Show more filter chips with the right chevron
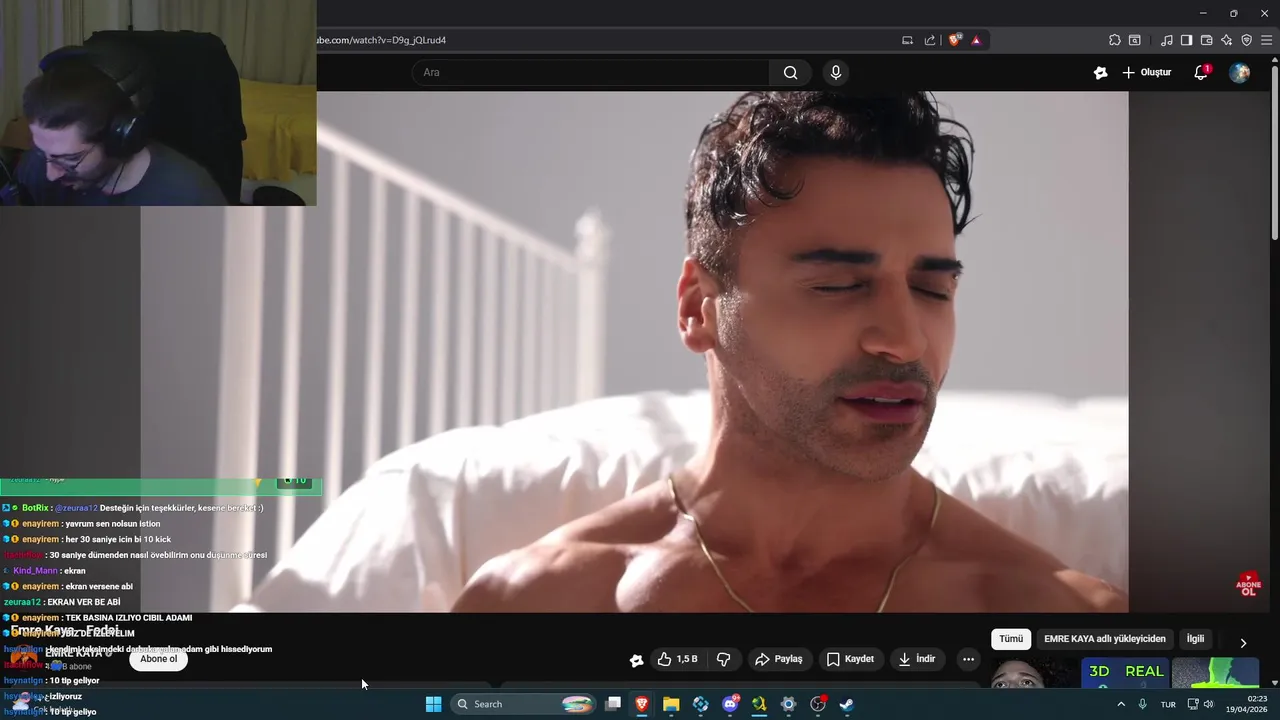The width and height of the screenshot is (1280, 720). (1243, 643)
